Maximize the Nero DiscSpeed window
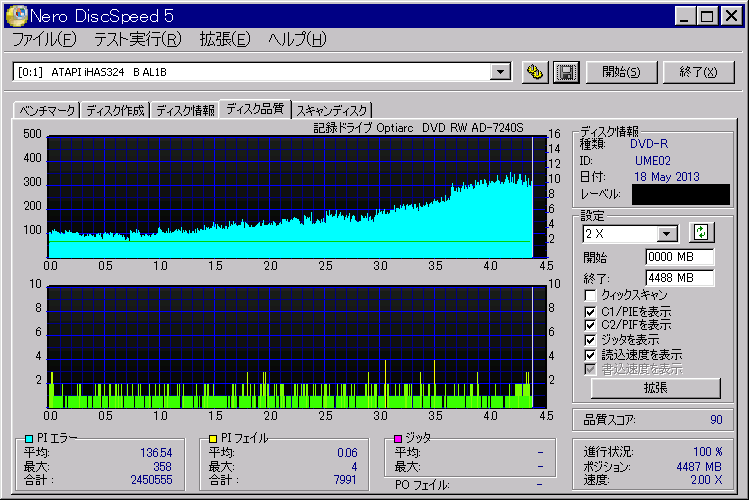749x500 pixels. pos(706,16)
